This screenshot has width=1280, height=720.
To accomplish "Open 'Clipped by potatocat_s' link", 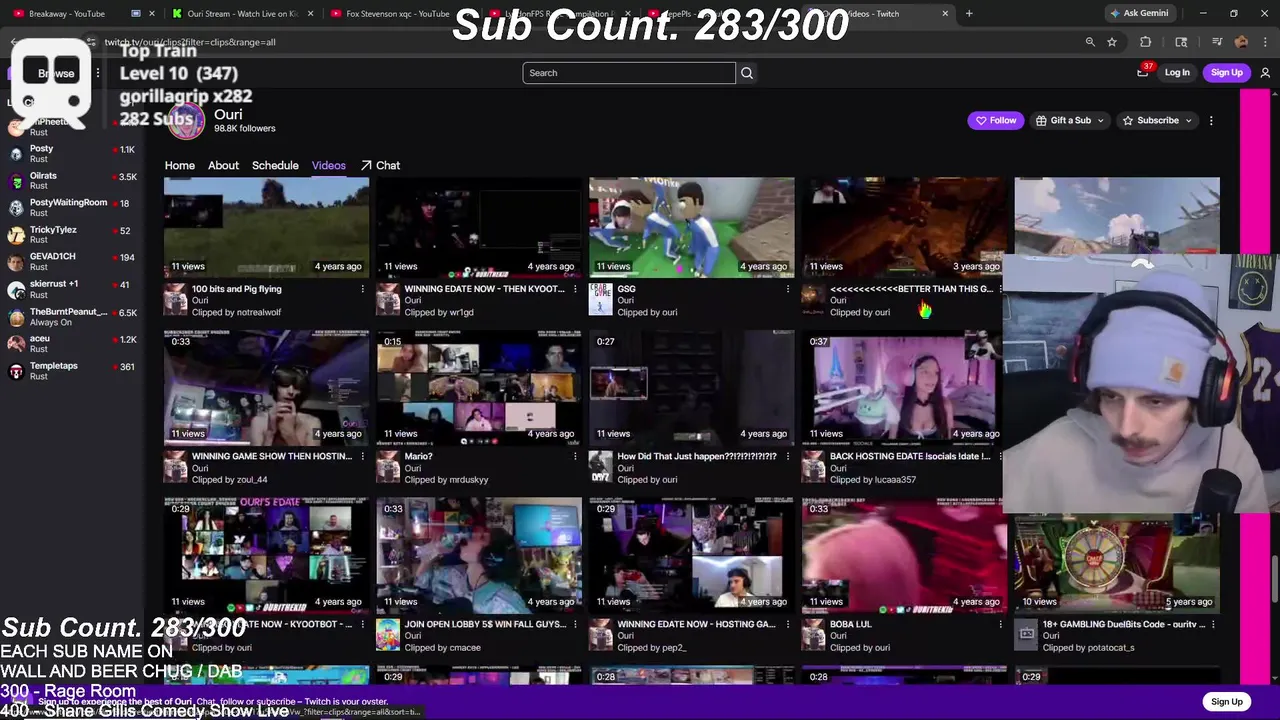I will pyautogui.click(x=1088, y=648).
